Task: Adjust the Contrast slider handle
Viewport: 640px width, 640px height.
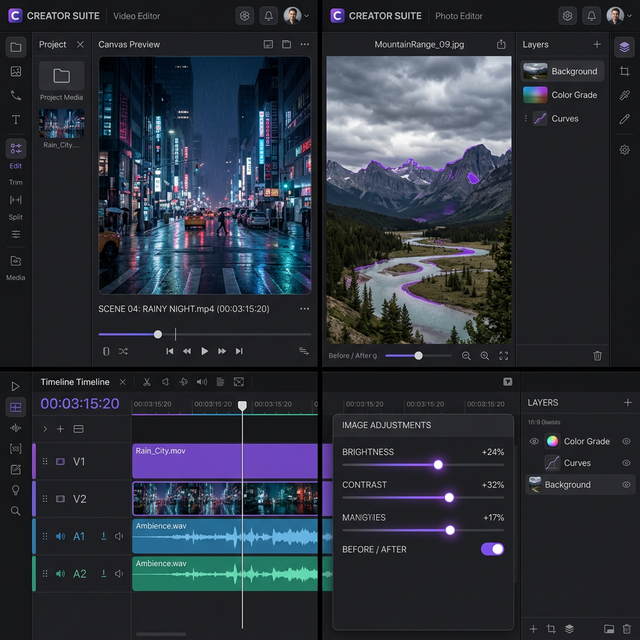Action: point(449,497)
